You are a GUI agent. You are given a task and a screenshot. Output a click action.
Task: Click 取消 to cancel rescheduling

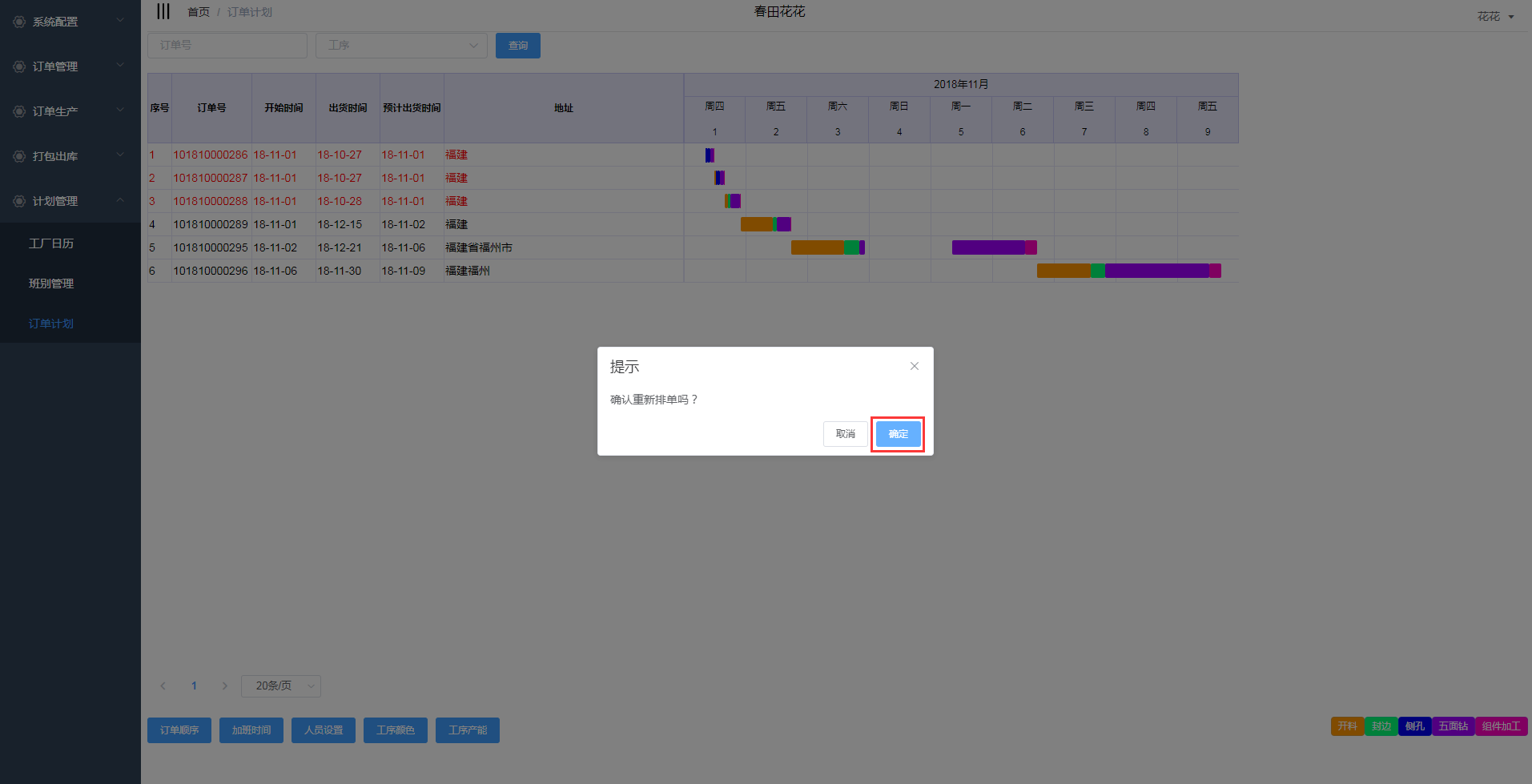845,434
